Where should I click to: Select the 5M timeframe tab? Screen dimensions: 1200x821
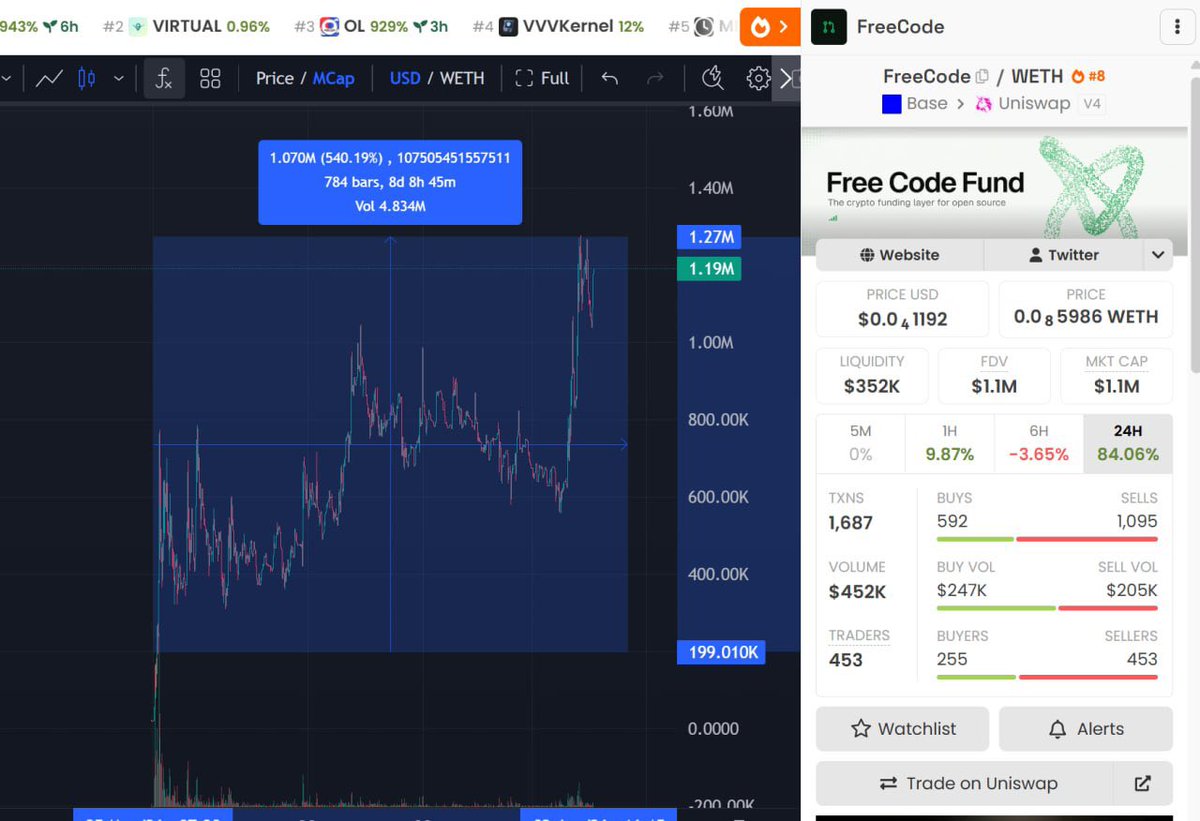tap(861, 443)
